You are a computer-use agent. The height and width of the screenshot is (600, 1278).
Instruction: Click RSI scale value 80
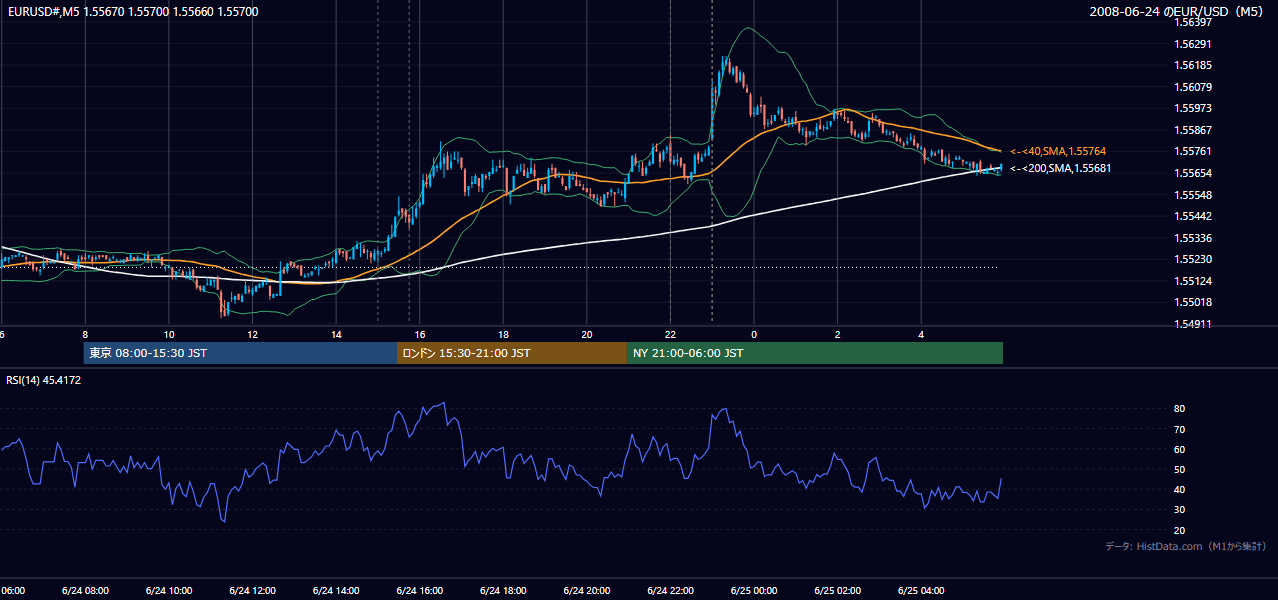[1180, 409]
